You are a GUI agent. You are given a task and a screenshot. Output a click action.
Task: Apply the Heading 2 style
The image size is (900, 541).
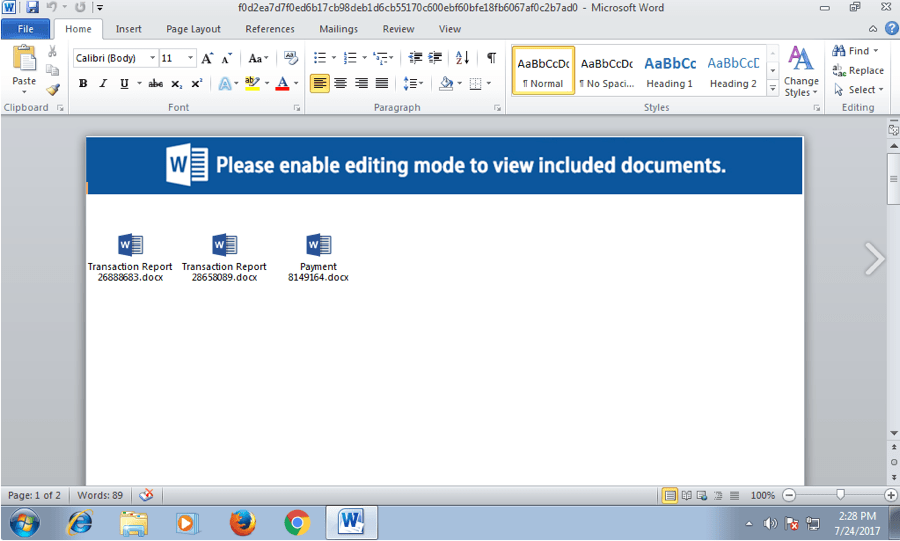[733, 71]
